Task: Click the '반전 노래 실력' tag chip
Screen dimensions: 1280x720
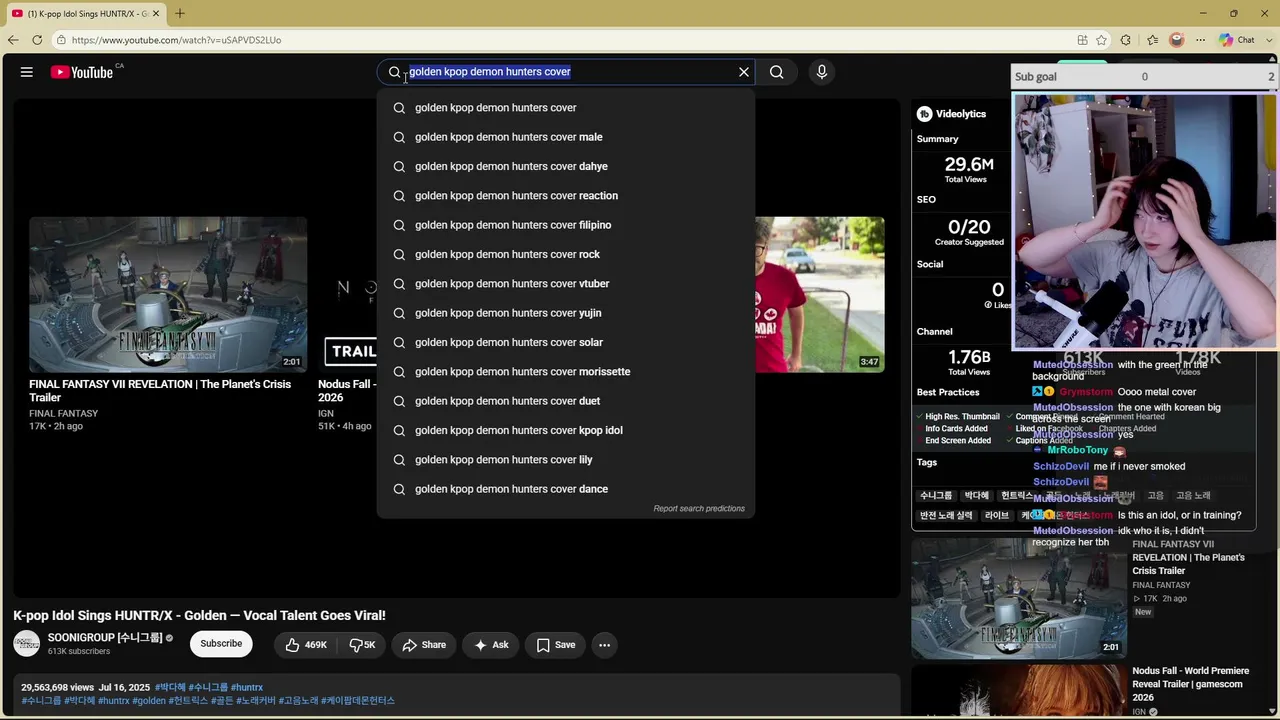Action: pos(946,515)
